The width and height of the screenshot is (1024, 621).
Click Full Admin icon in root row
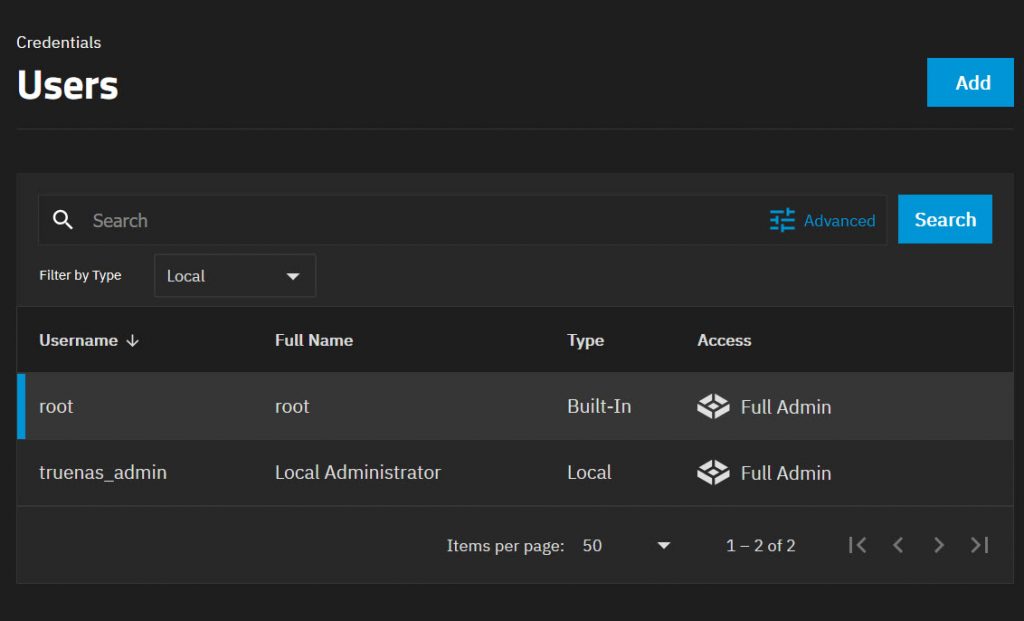(x=713, y=406)
